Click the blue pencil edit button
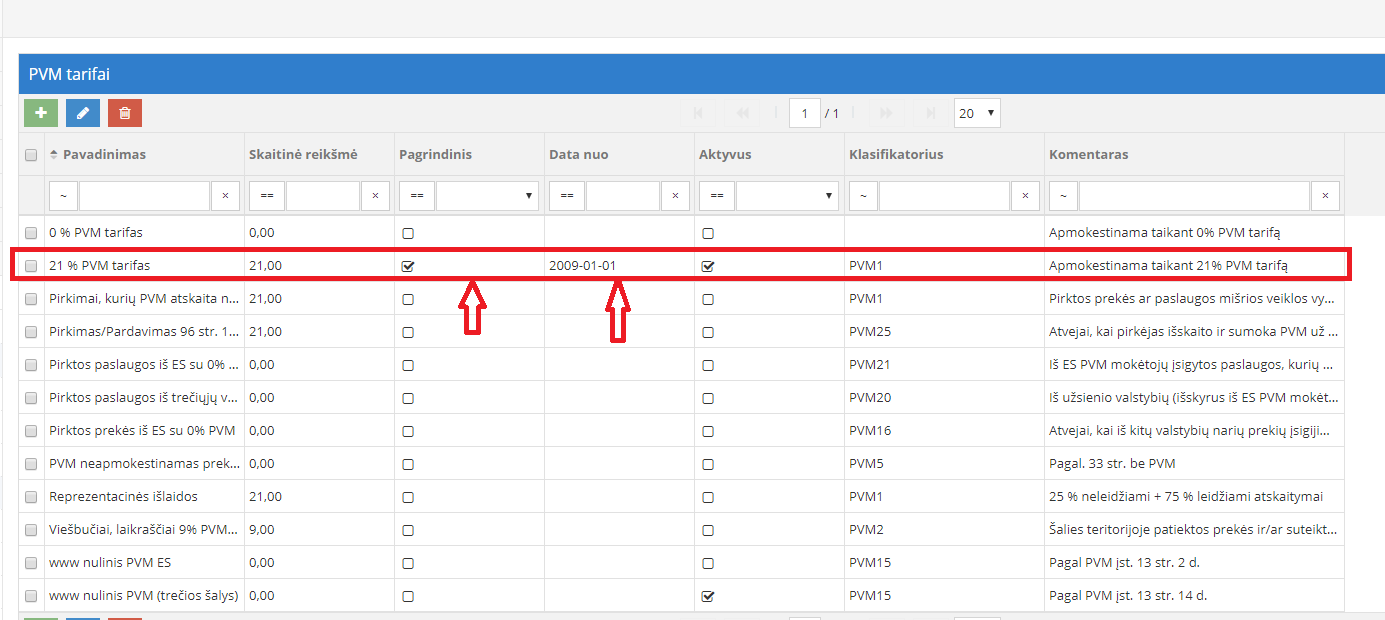 tap(83, 113)
